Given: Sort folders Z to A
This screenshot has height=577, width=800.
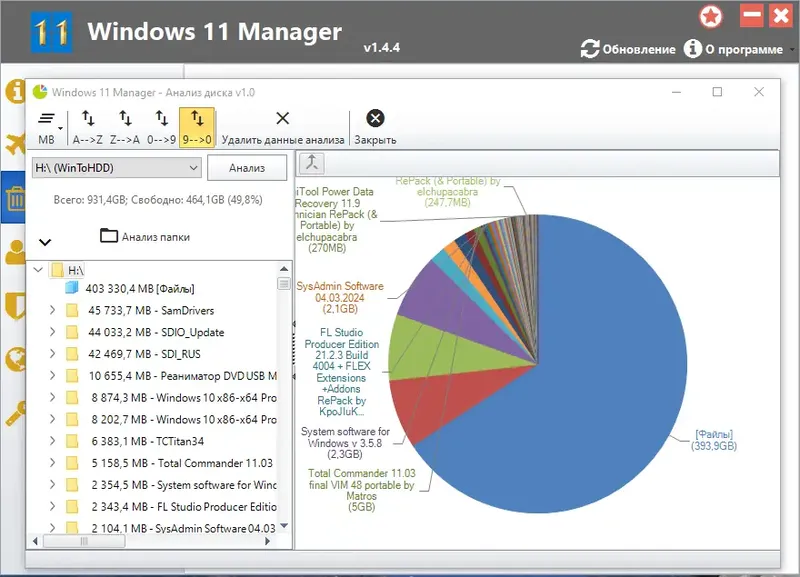Looking at the screenshot, I should 125,128.
